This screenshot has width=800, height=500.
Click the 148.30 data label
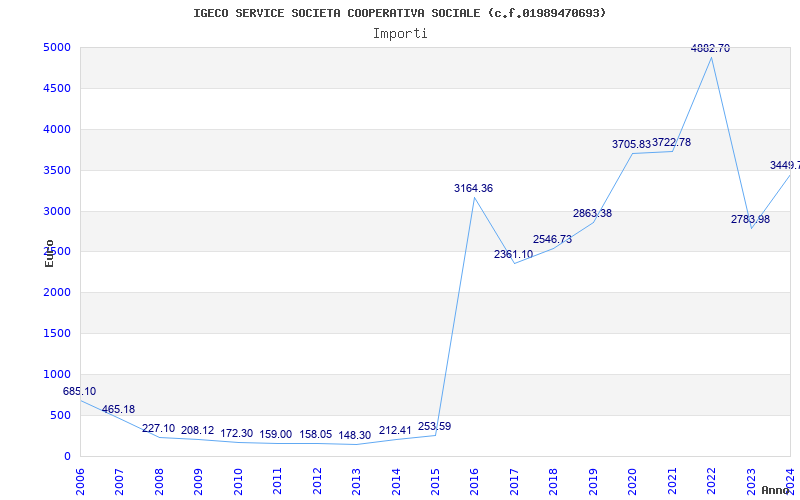click(355, 435)
